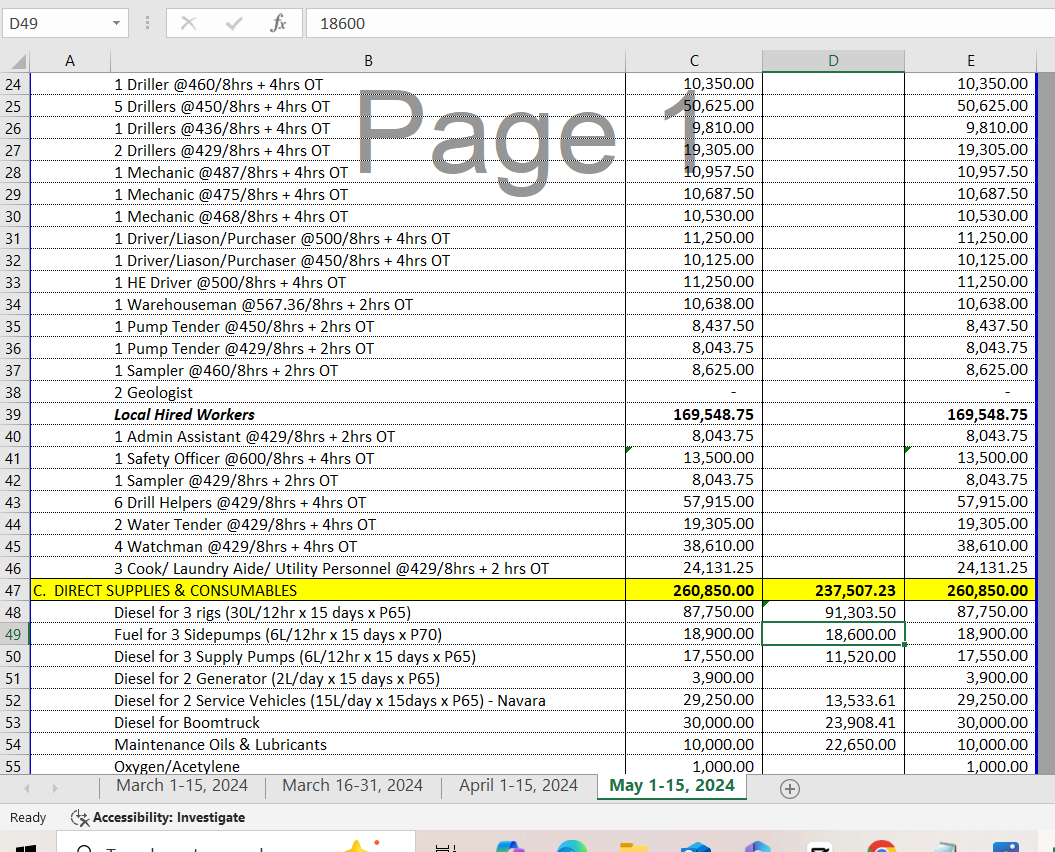Click column D value 23,908.41
Image resolution: width=1055 pixels, height=852 pixels.
833,723
